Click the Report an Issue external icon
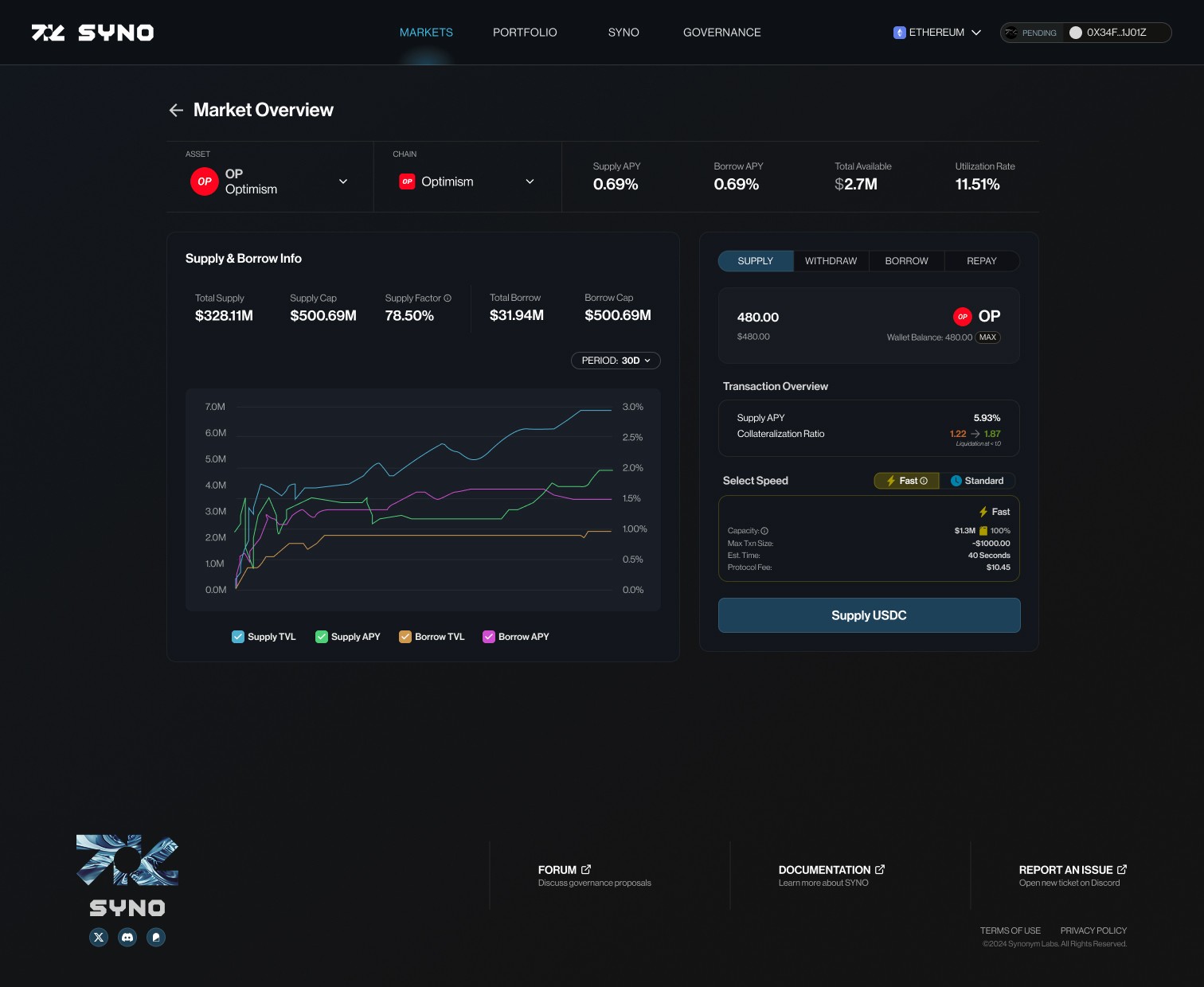This screenshot has height=987, width=1204. point(1122,869)
